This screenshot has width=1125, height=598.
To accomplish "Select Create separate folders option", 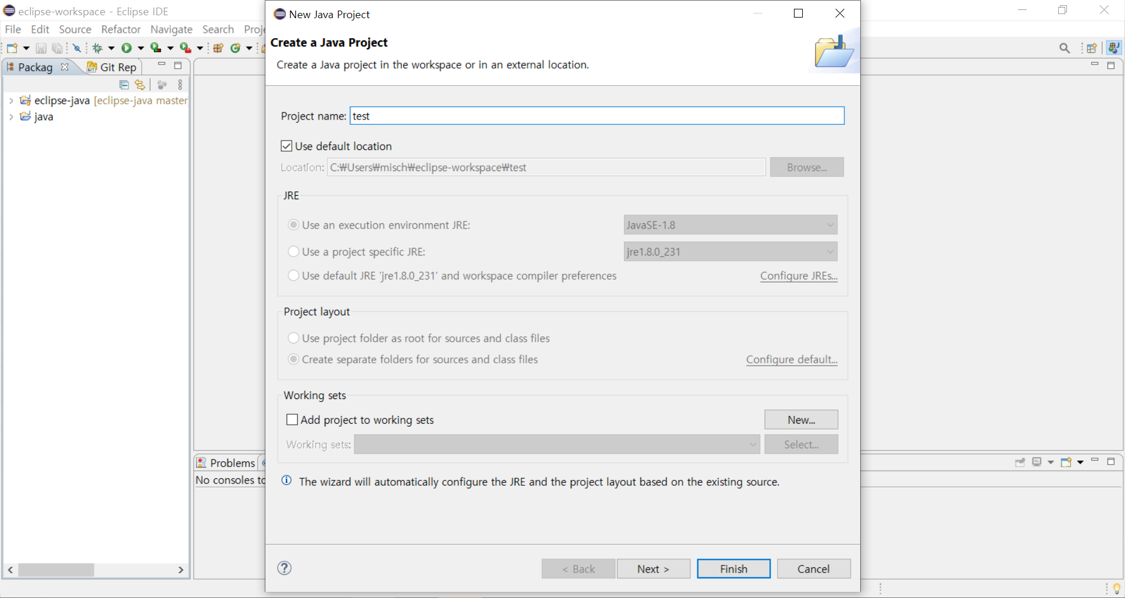I will [293, 360].
